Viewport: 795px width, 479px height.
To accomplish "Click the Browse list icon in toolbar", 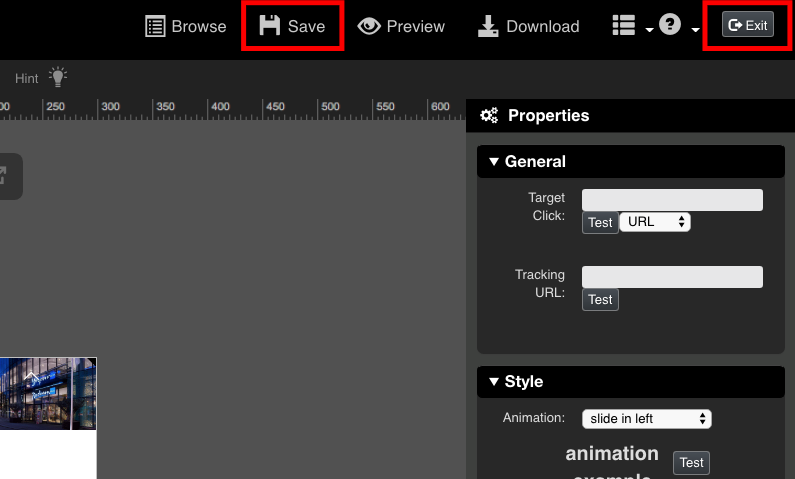I will (x=155, y=26).
